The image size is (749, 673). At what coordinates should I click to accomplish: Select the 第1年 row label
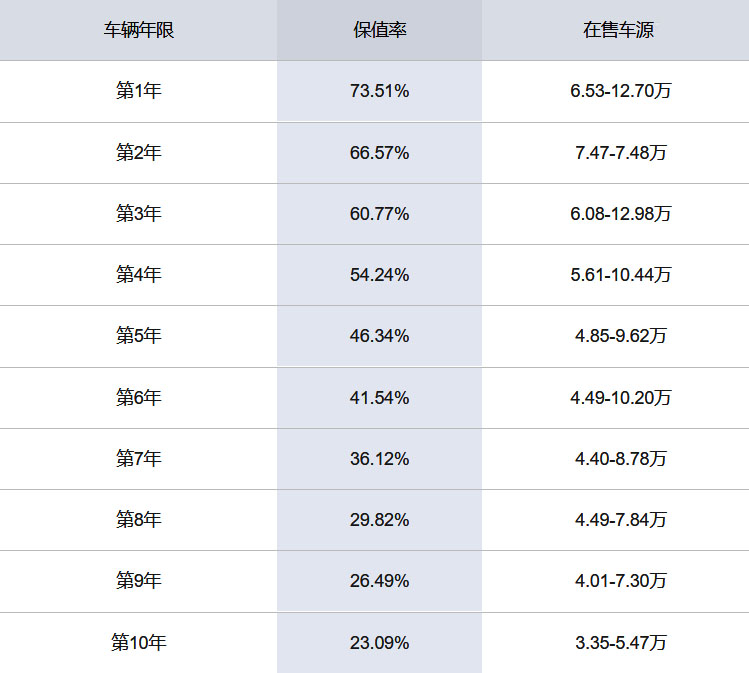138,92
